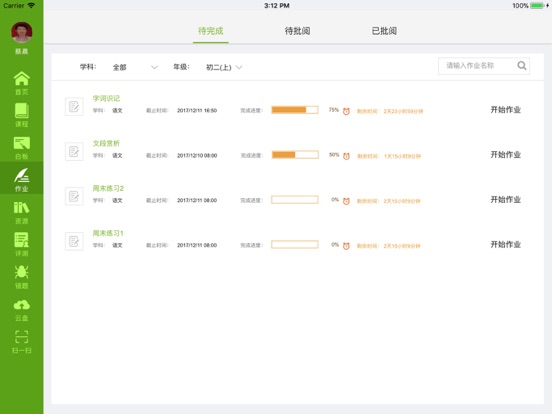Open the 文段赏析 assignment title link
This screenshot has height=414, width=552.
(106, 143)
